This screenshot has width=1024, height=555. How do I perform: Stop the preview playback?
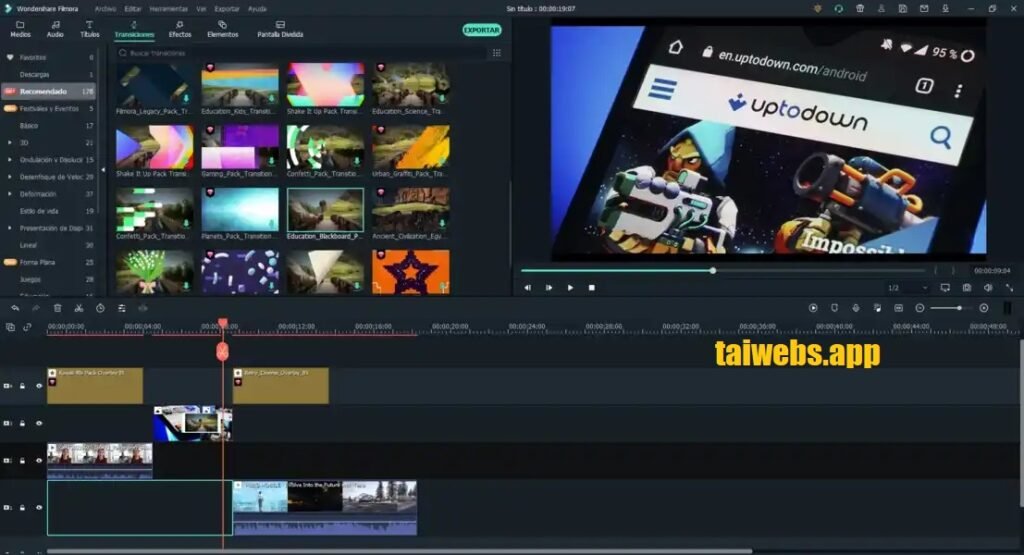(592, 287)
